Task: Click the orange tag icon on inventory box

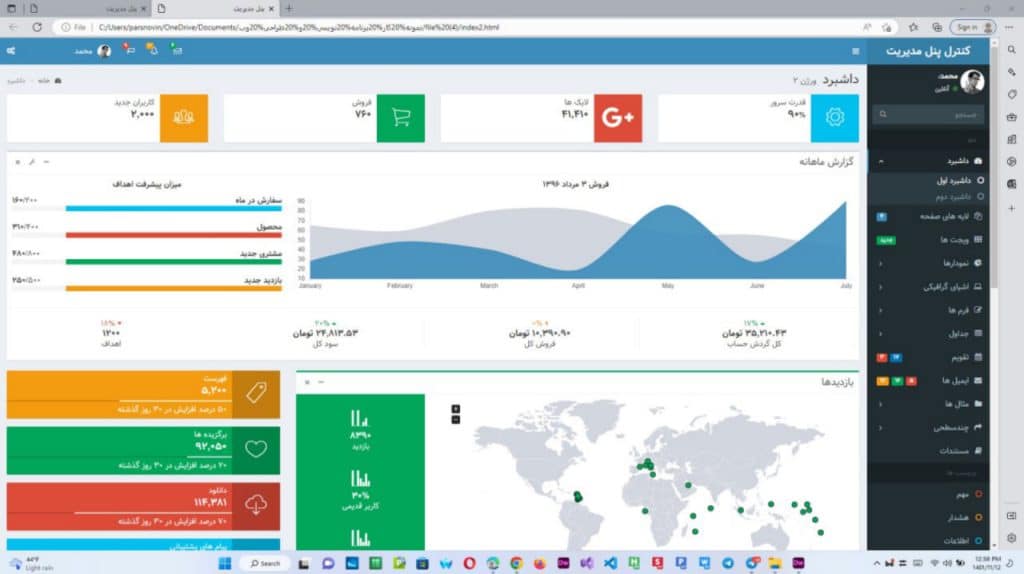Action: pos(256,394)
